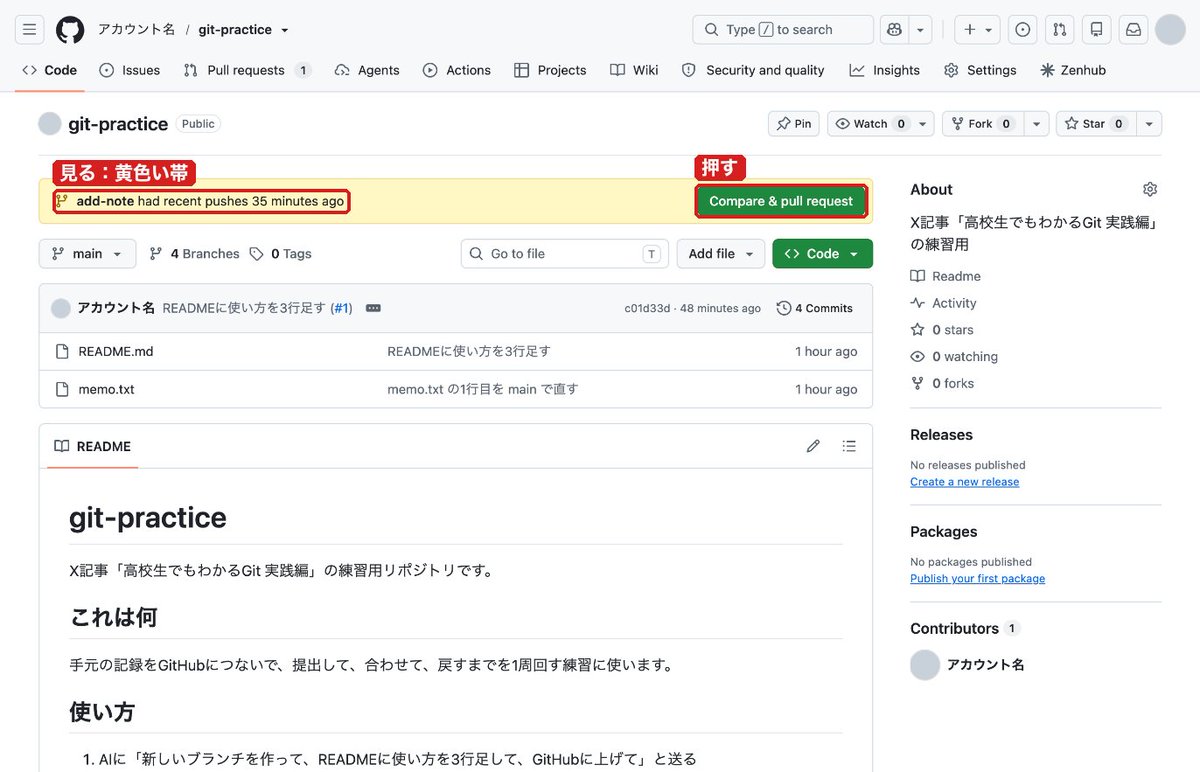The image size is (1200, 772).
Task: Open the create new plus menu
Action: (977, 30)
